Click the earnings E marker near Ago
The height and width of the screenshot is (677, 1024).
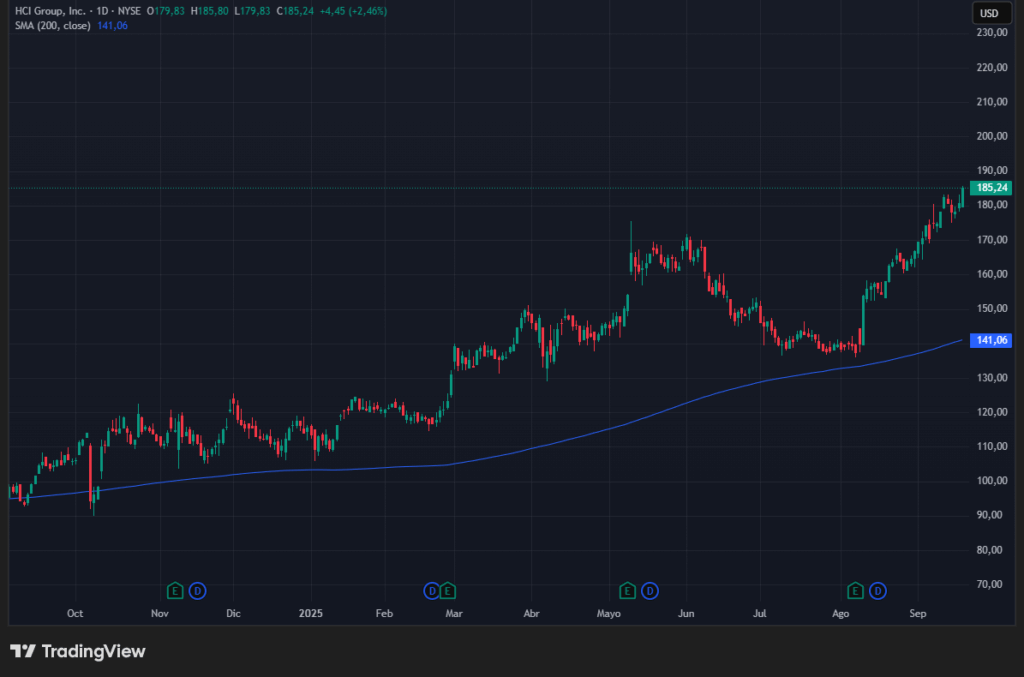[x=856, y=591]
